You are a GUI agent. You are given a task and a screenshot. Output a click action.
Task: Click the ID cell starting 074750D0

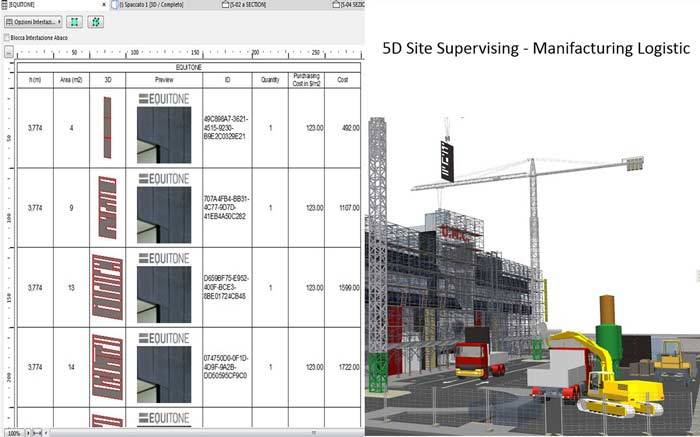227,367
